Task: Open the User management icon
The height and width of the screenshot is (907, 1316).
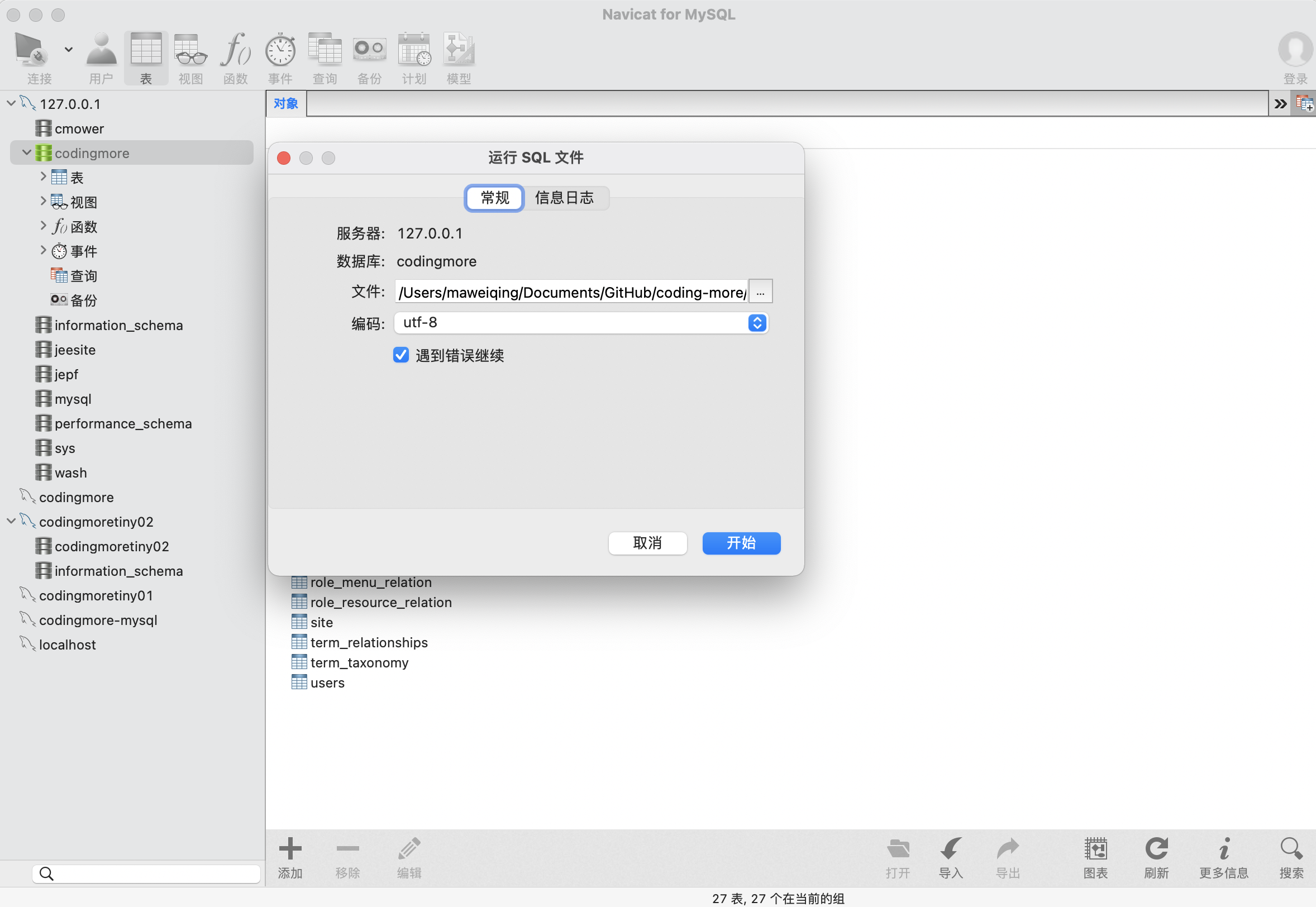Action: pyautogui.click(x=101, y=51)
